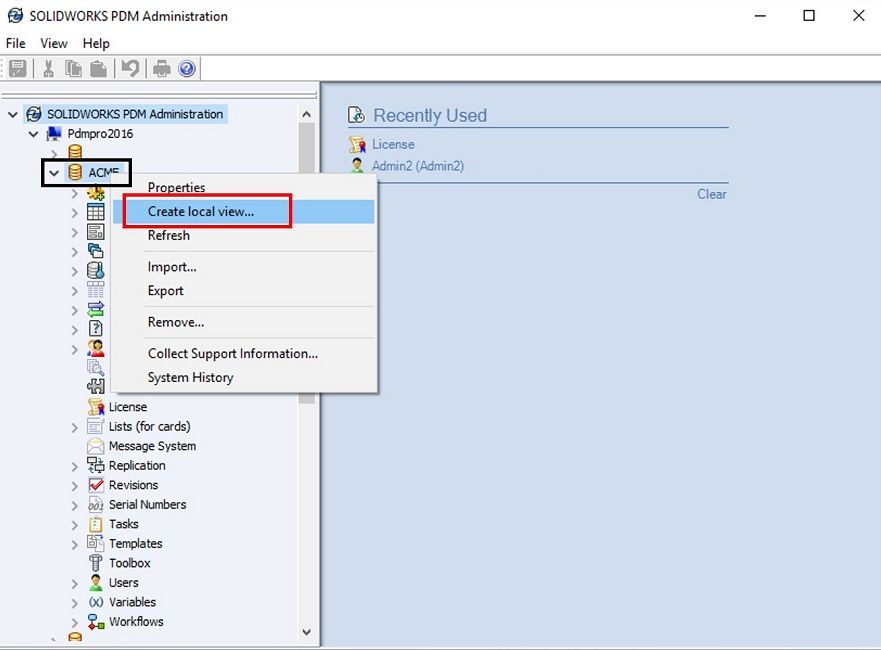Screen dimensions: 881x650
Task: Open Admin2 (Admin2) recently used link
Action: tap(417, 166)
